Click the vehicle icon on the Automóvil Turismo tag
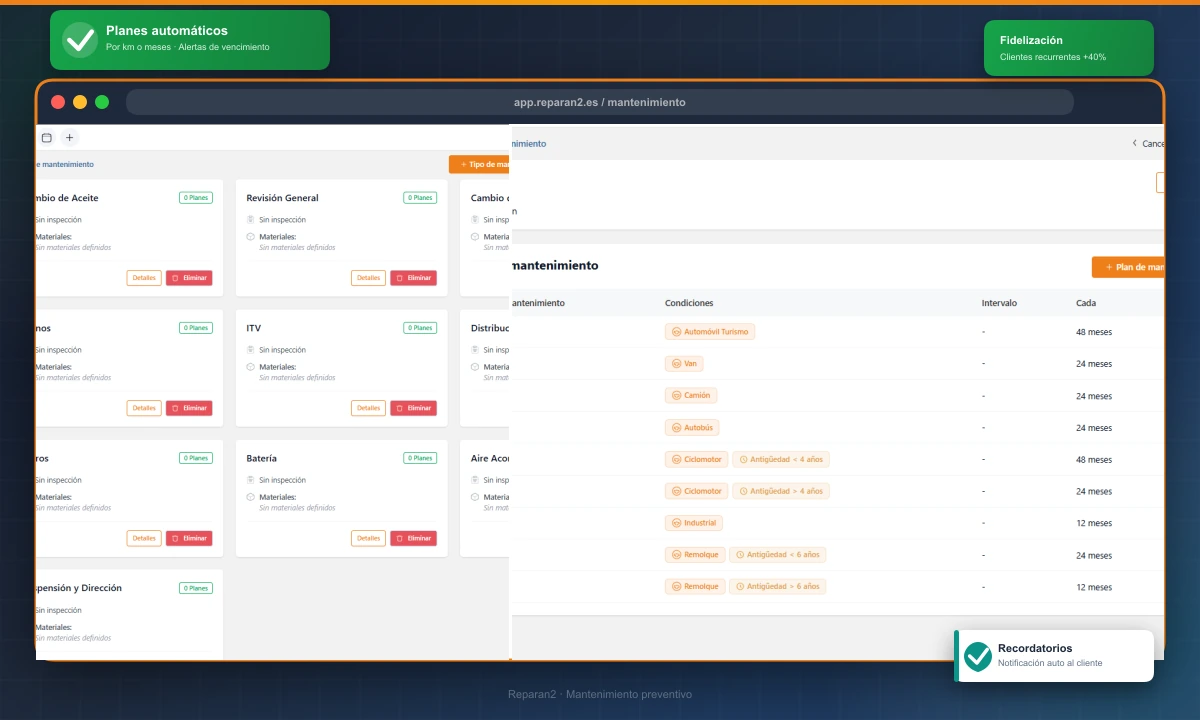Viewport: 1200px width, 720px height. point(676,332)
